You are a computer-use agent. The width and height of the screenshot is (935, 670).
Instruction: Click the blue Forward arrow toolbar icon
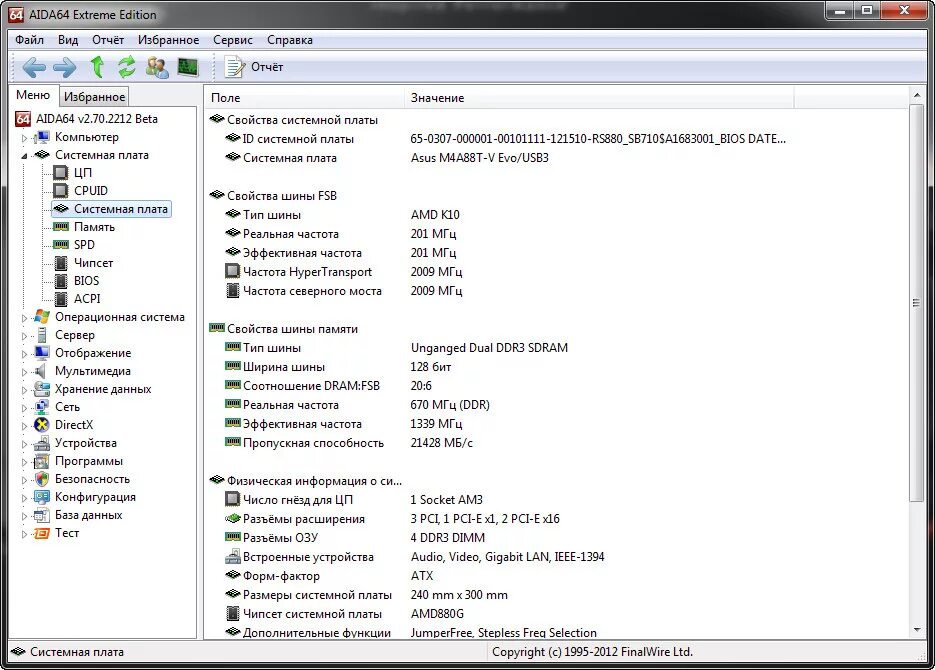click(64, 67)
